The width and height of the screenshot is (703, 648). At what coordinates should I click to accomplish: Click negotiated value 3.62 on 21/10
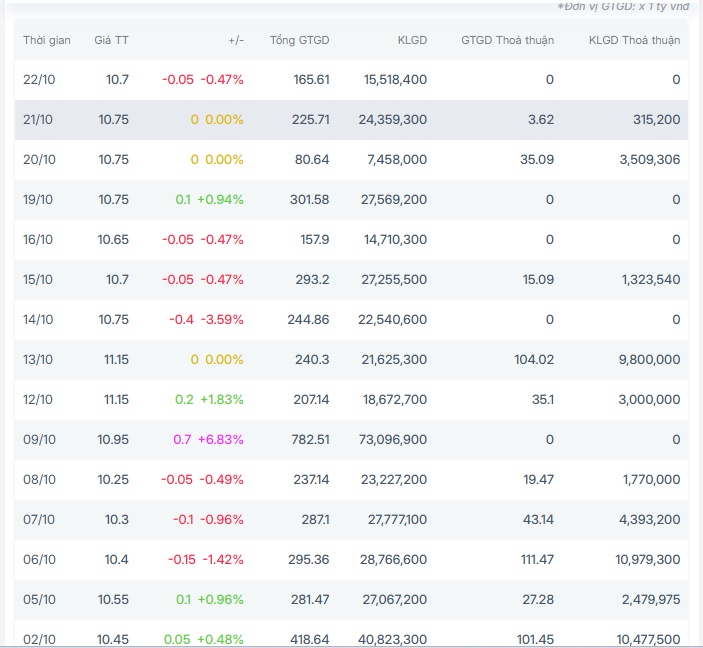point(541,120)
